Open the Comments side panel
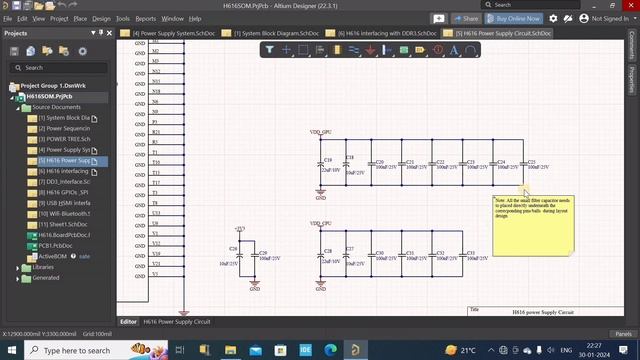The image size is (640, 360). [x=632, y=45]
